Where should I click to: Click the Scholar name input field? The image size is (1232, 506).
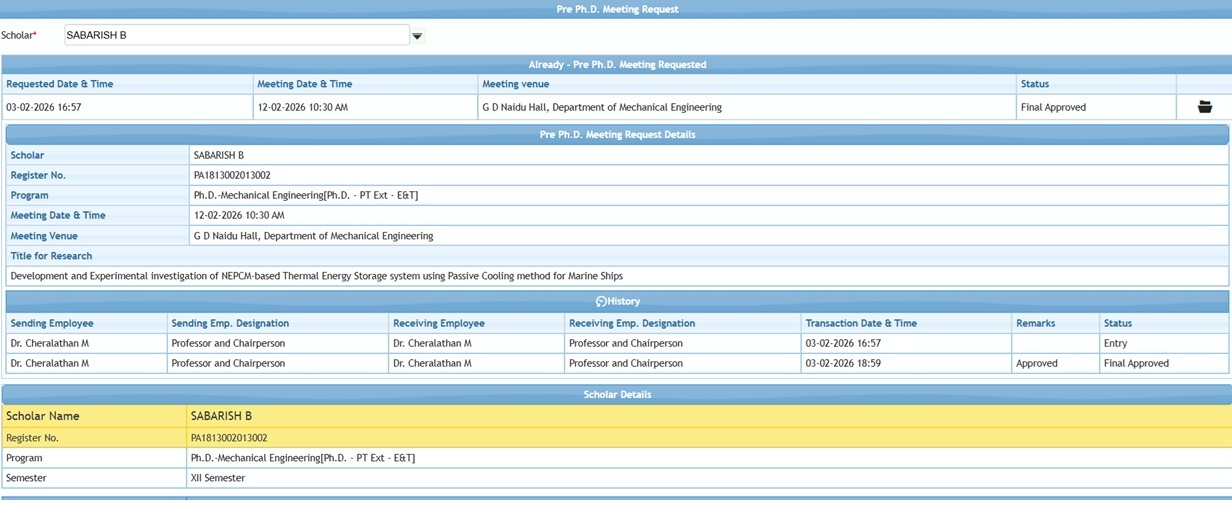coord(236,35)
